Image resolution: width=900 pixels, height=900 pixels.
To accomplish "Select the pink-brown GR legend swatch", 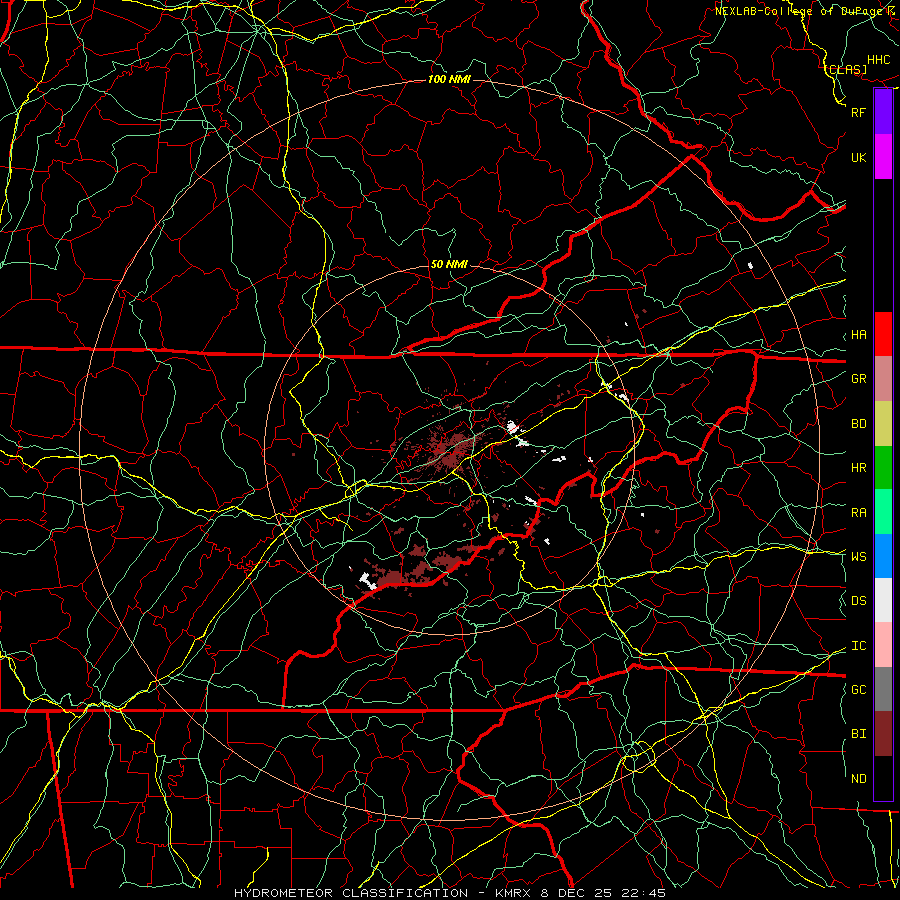I will point(883,378).
